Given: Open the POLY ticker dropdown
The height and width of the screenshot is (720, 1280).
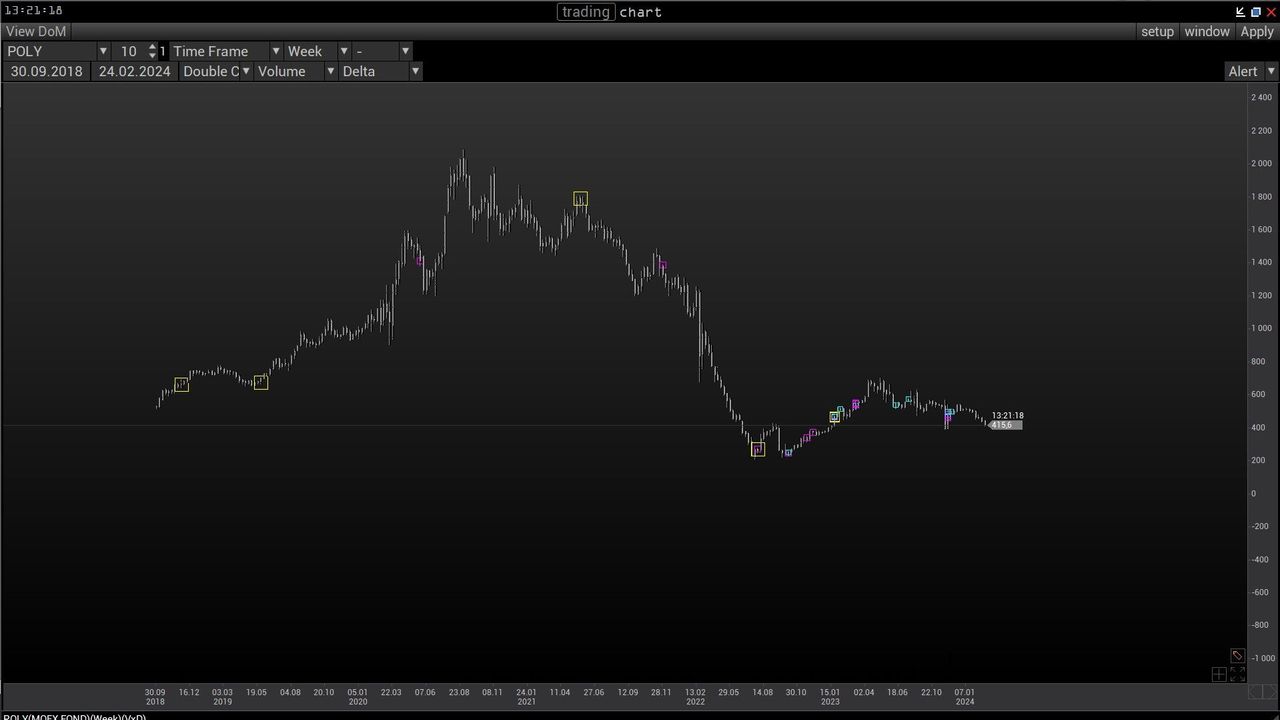Looking at the screenshot, I should 102,51.
